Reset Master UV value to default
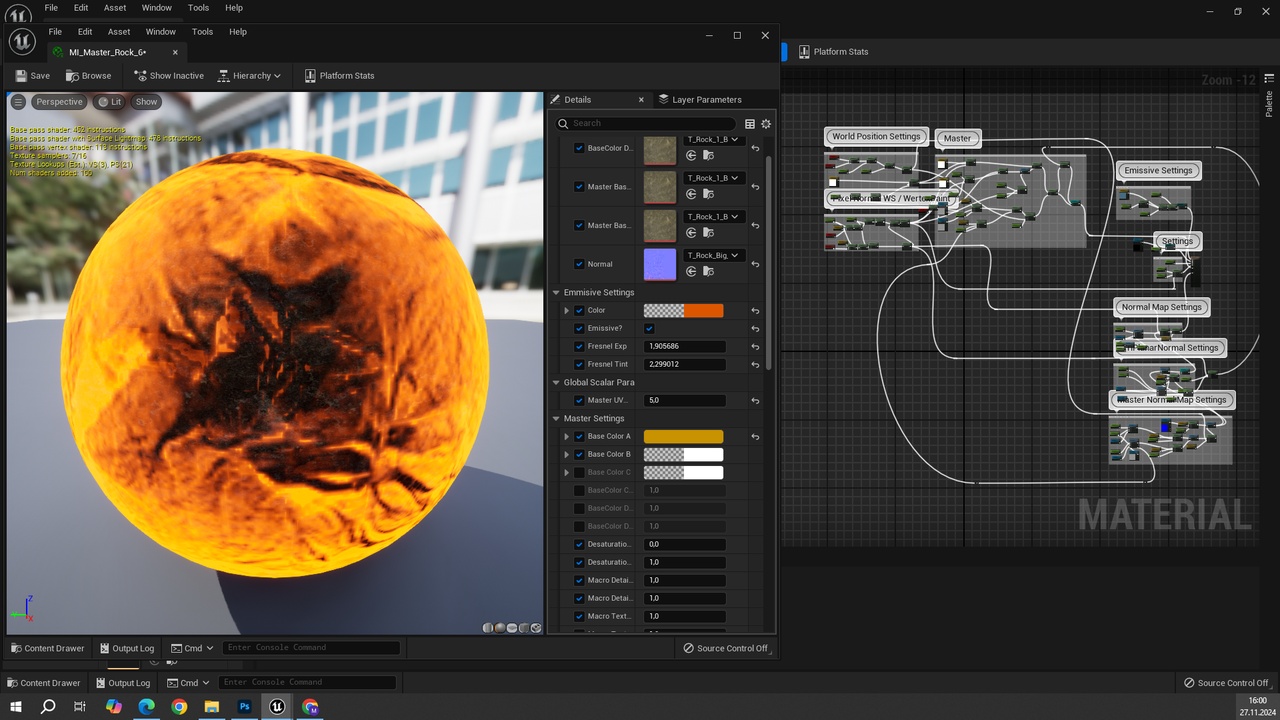This screenshot has height=720, width=1280. point(755,401)
